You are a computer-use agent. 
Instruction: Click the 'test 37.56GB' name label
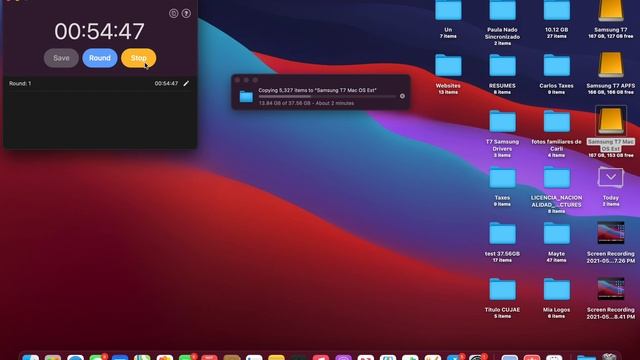[502, 254]
